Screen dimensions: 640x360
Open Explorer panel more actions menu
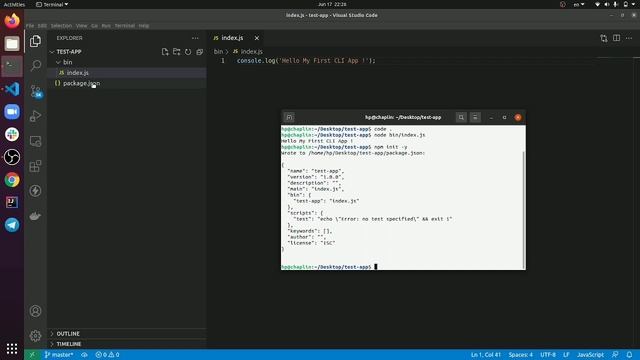click(x=195, y=38)
